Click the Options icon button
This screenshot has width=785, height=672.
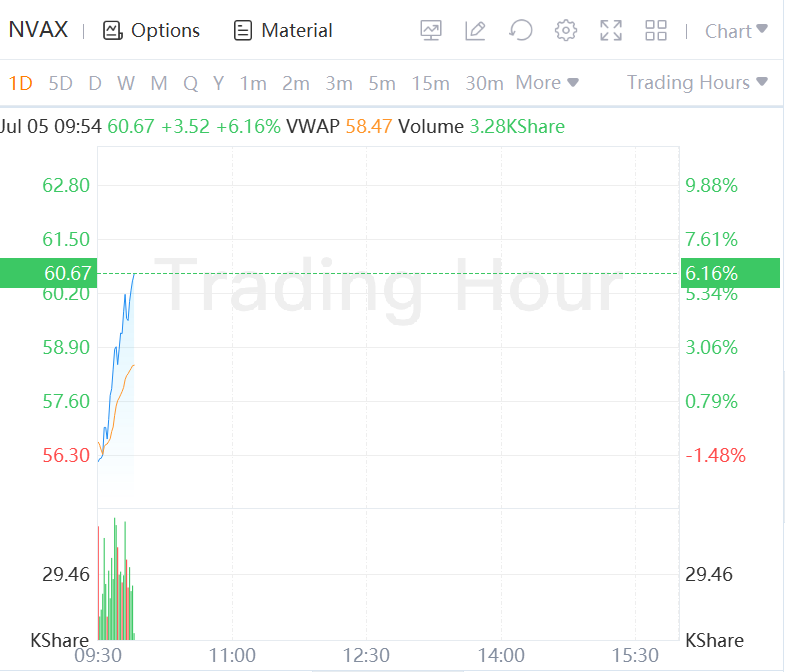pos(112,31)
